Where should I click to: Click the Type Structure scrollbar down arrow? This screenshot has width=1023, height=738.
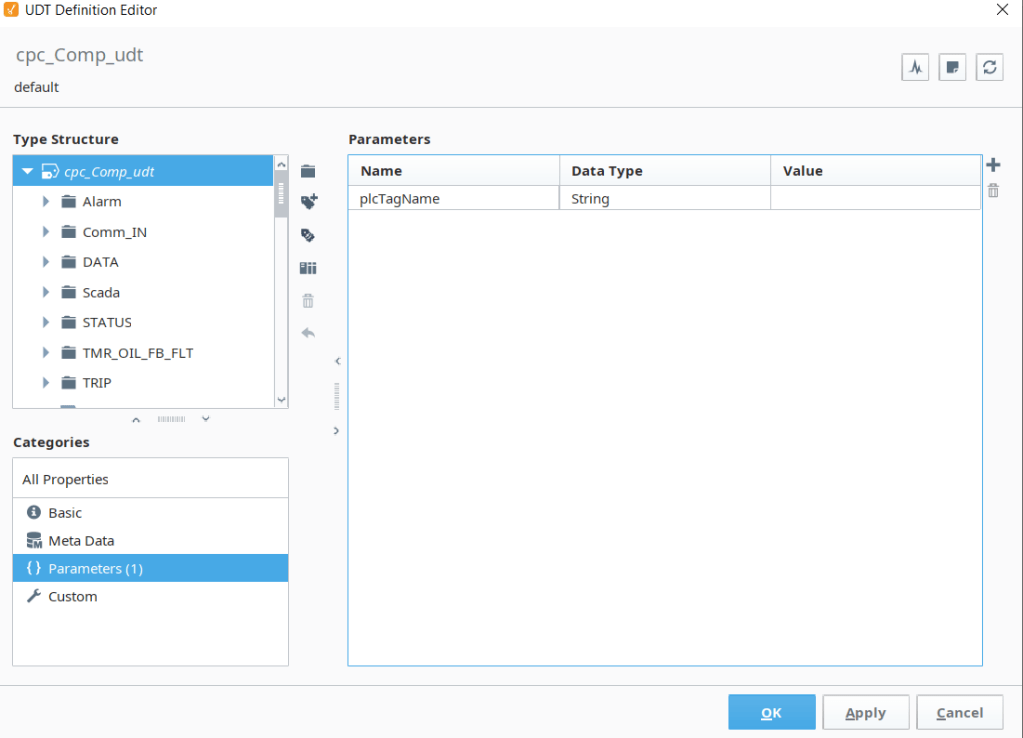click(281, 399)
